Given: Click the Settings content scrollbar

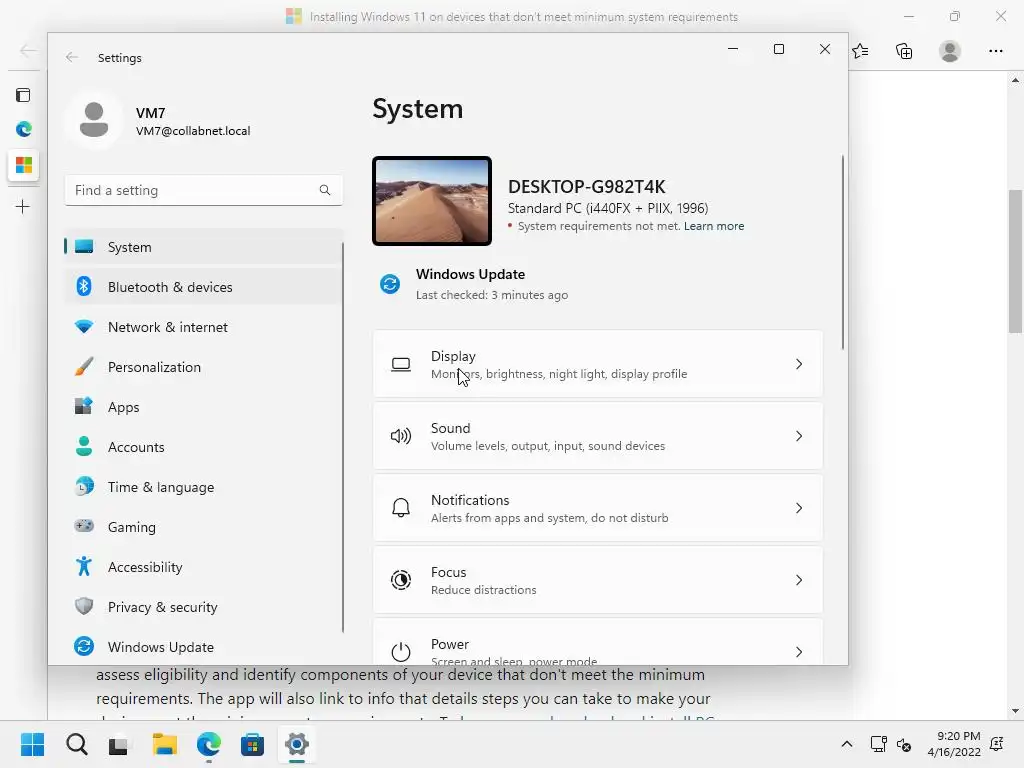Looking at the screenshot, I should (x=842, y=252).
